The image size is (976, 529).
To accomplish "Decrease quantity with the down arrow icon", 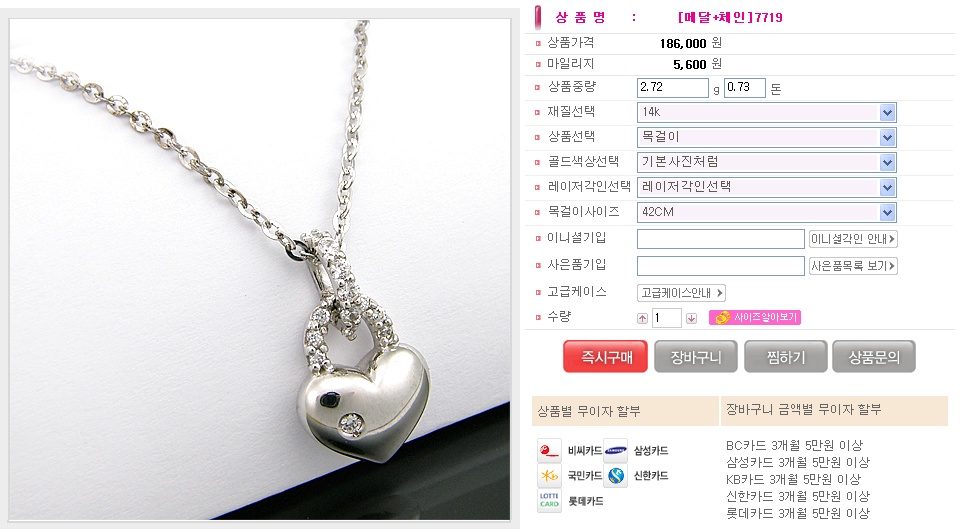I will coord(691,319).
